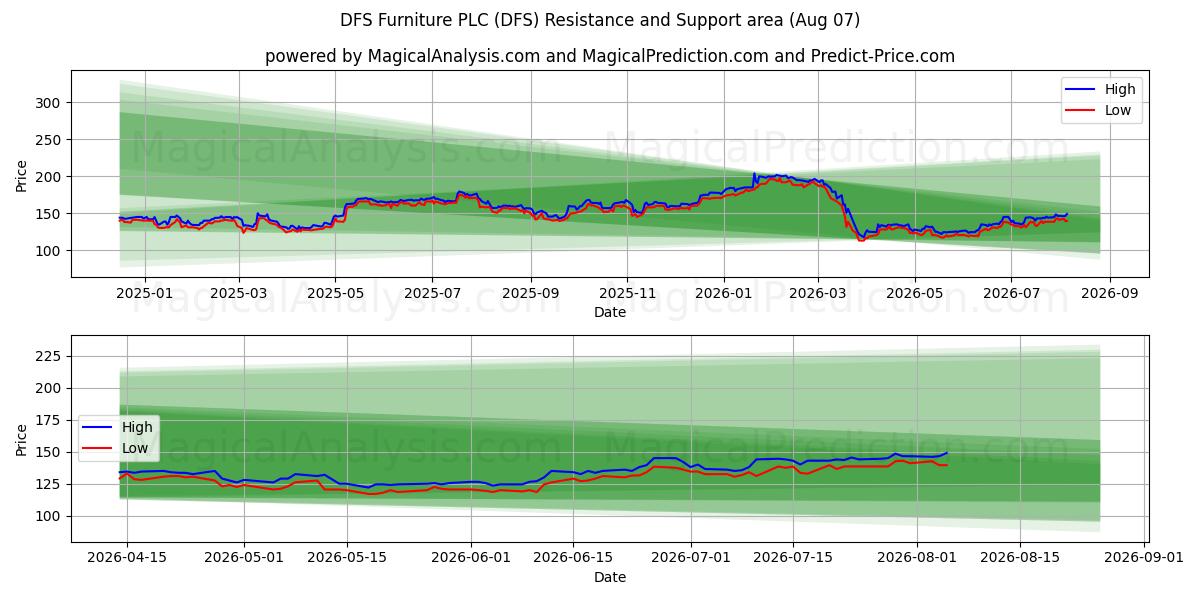
Task: Click the '2026-05-15' tick label
Action: (x=346, y=558)
